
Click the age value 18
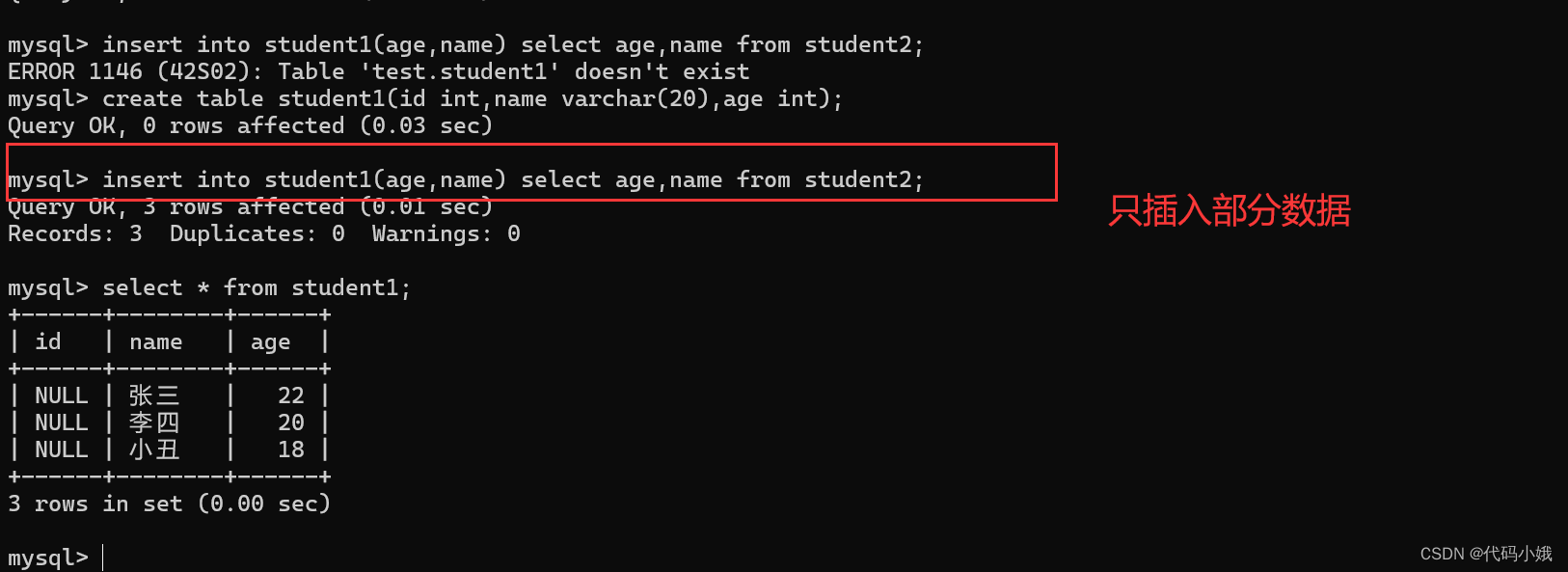coord(290,449)
